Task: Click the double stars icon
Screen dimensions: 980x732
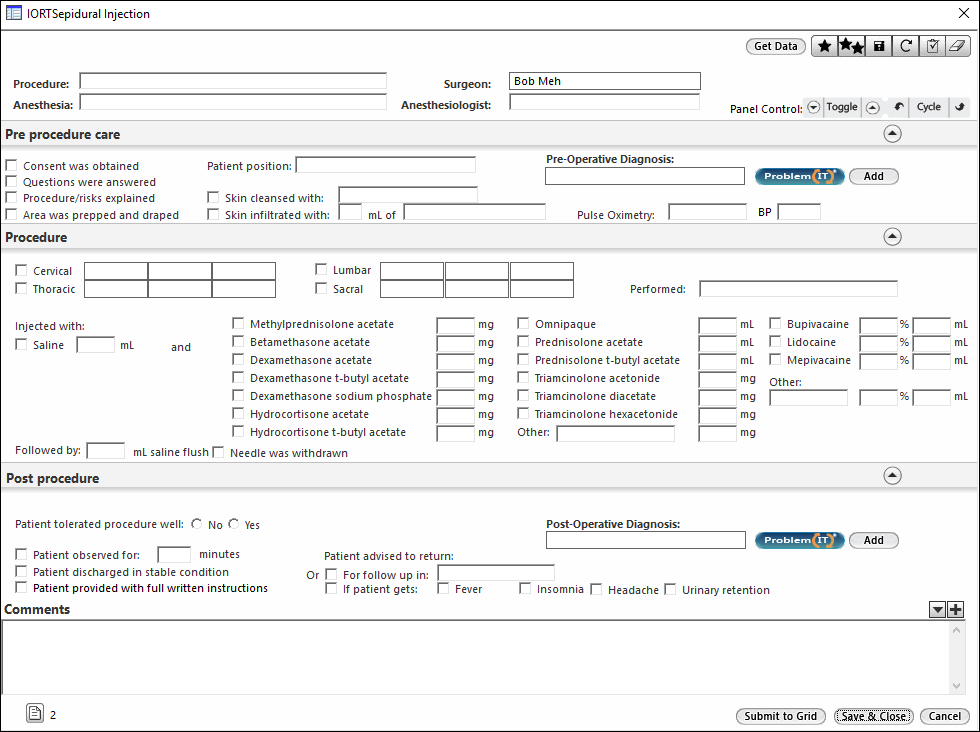Action: point(851,46)
